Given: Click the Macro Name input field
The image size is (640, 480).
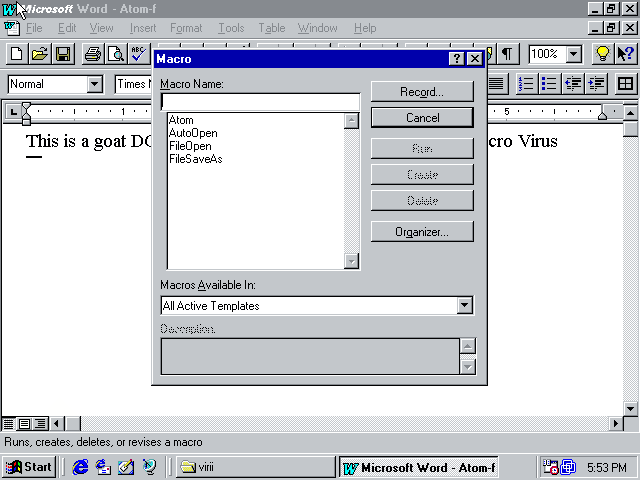Looking at the screenshot, I should 260,102.
